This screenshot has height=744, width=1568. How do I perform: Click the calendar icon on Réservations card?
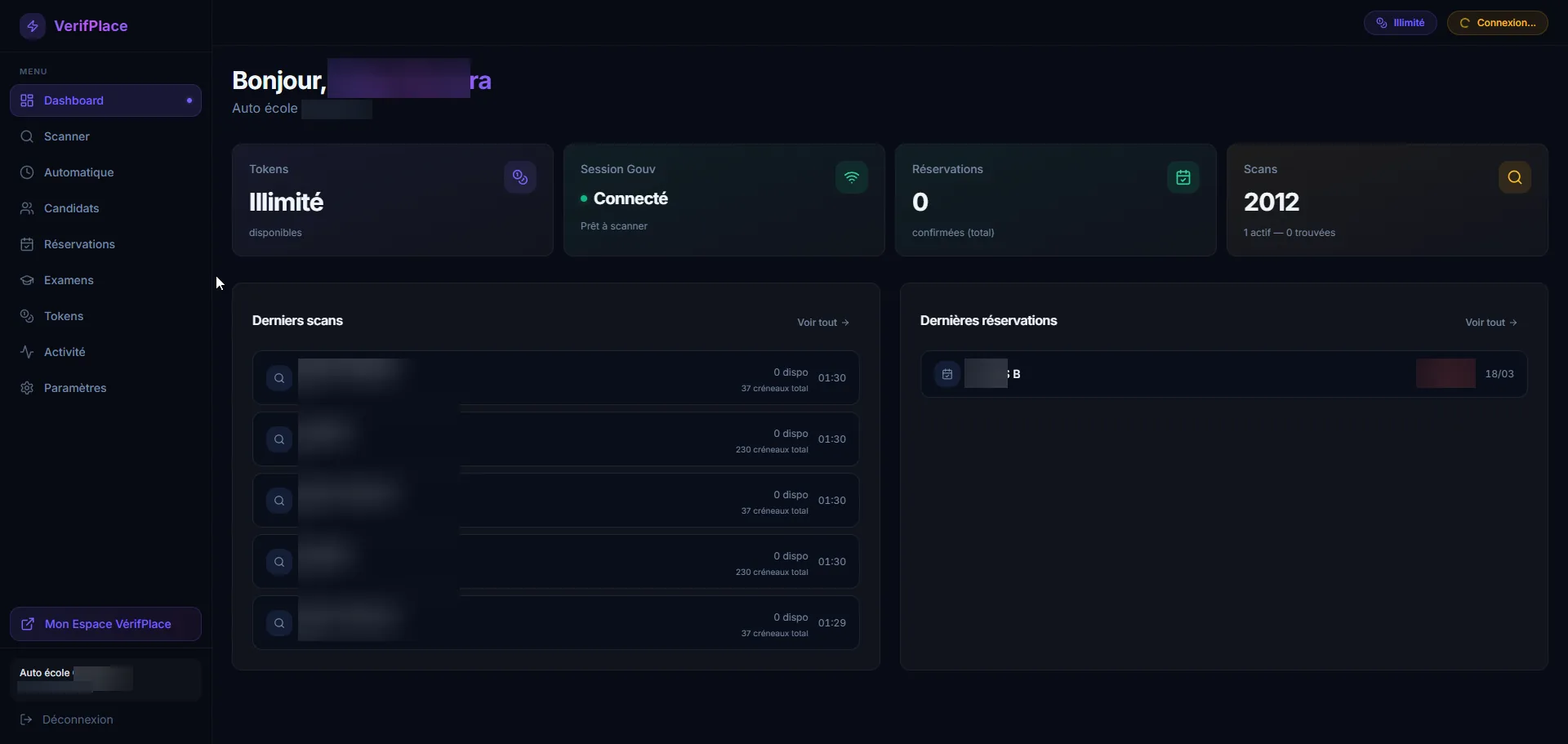(1183, 177)
